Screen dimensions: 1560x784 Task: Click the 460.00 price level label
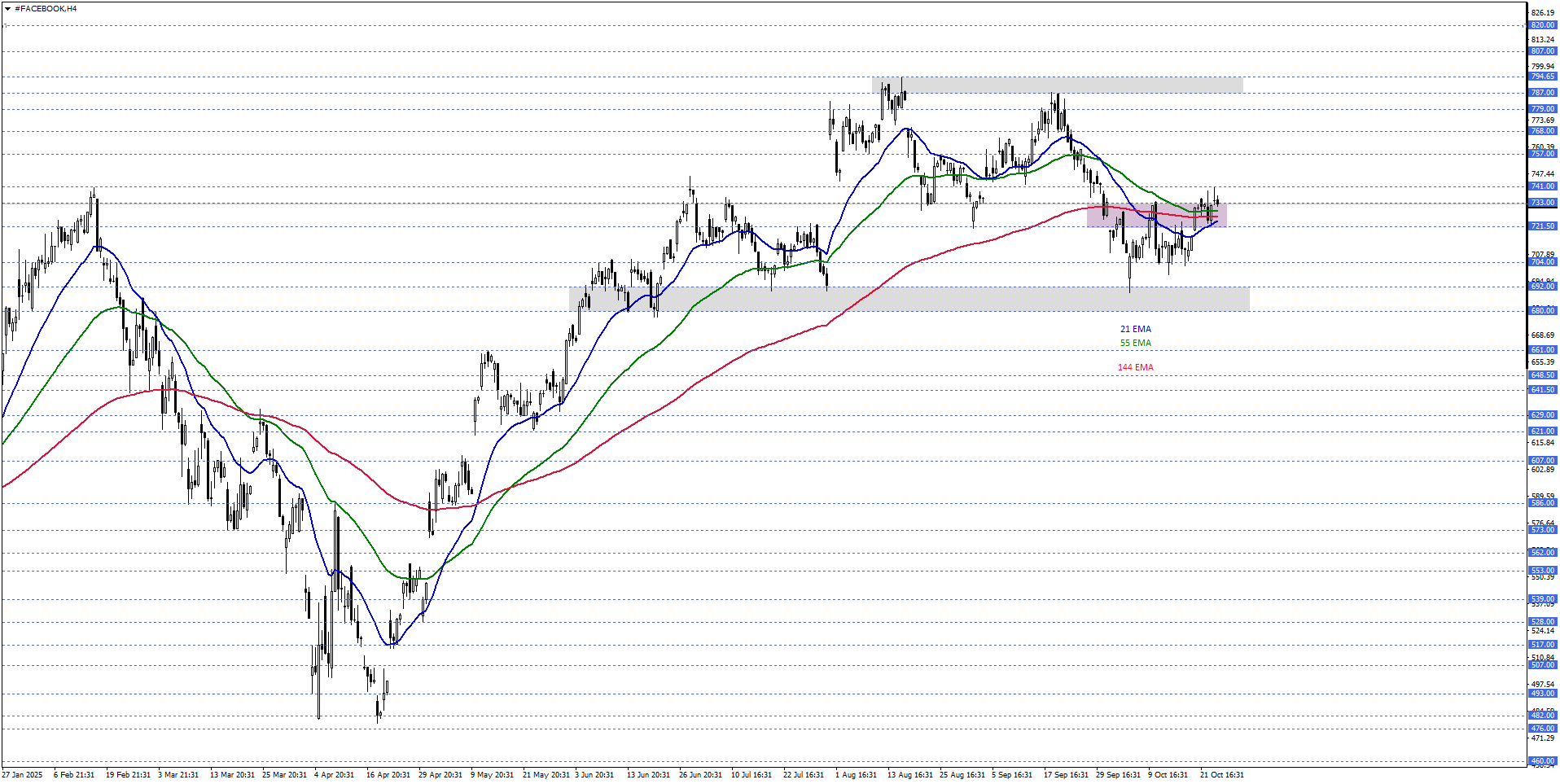(x=1542, y=762)
